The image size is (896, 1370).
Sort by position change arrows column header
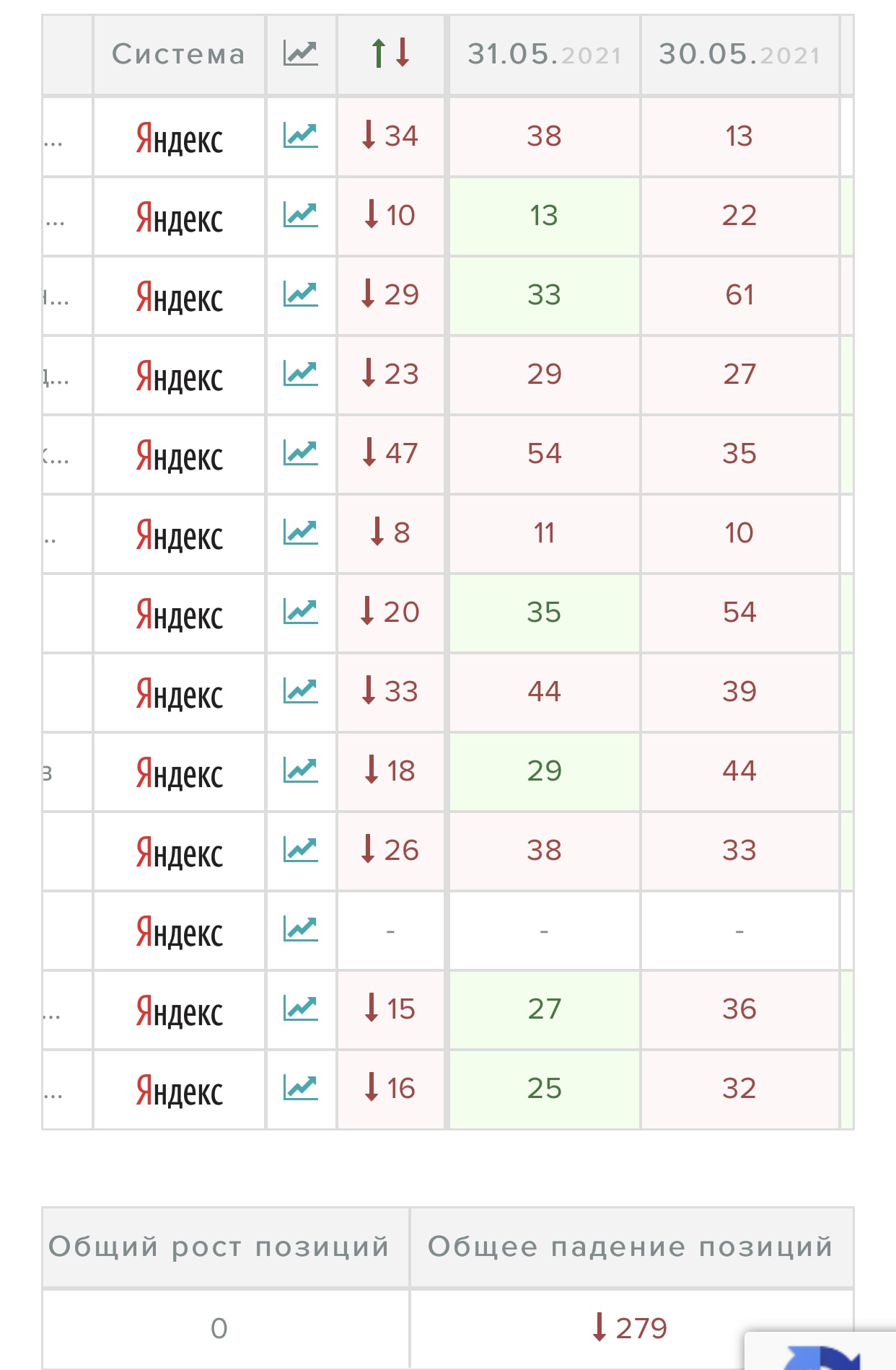click(390, 54)
